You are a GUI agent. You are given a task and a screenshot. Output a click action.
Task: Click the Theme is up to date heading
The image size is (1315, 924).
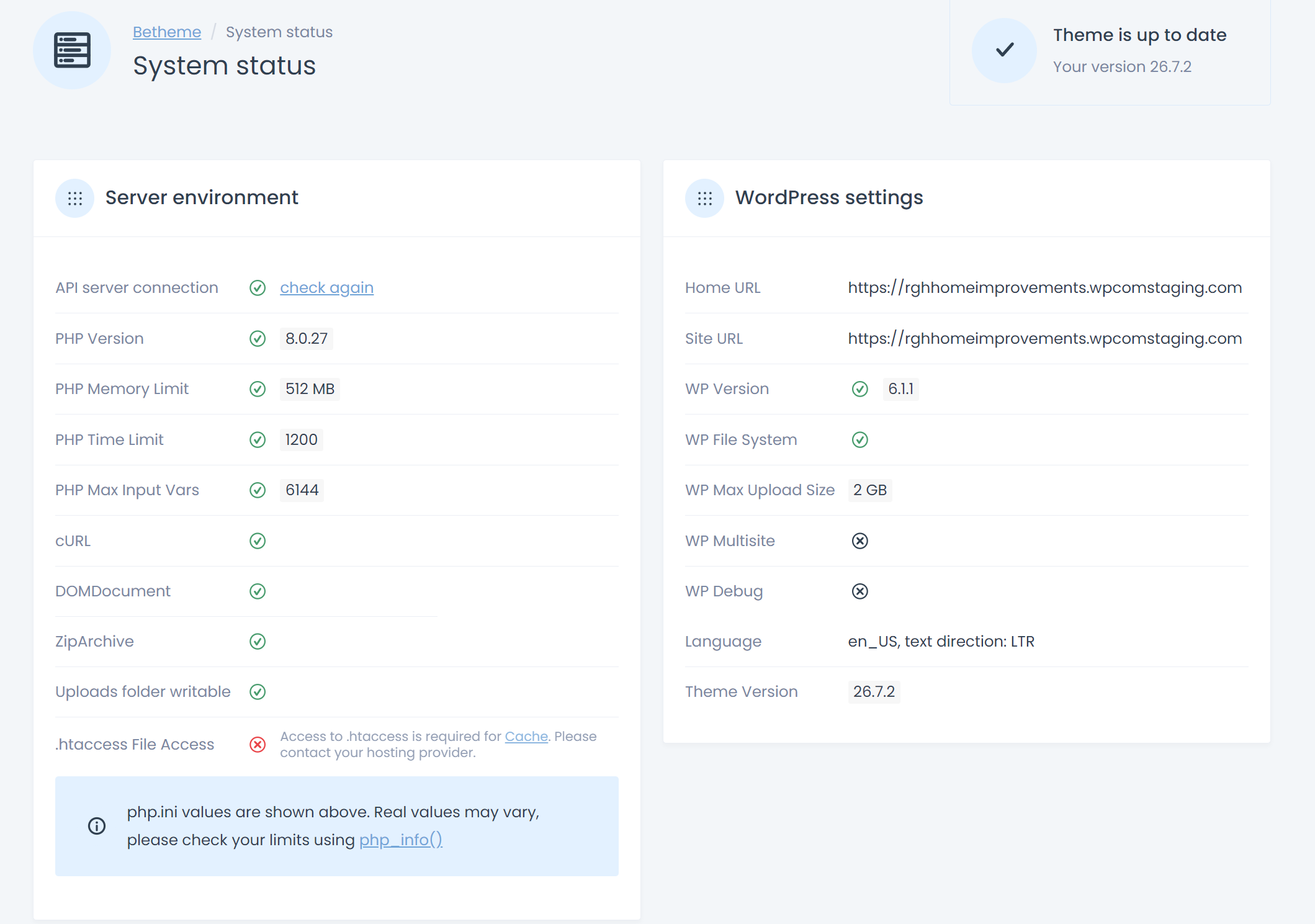[1139, 35]
